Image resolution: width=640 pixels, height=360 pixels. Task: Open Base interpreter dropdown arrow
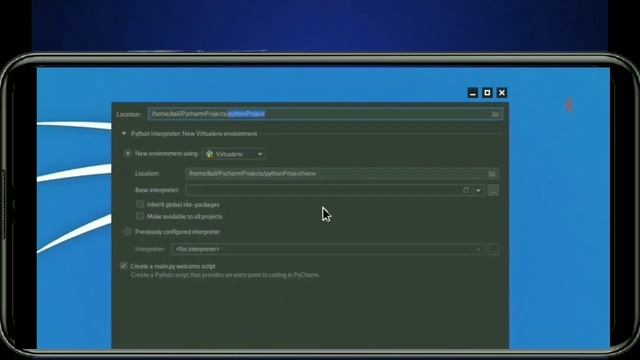tap(478, 191)
